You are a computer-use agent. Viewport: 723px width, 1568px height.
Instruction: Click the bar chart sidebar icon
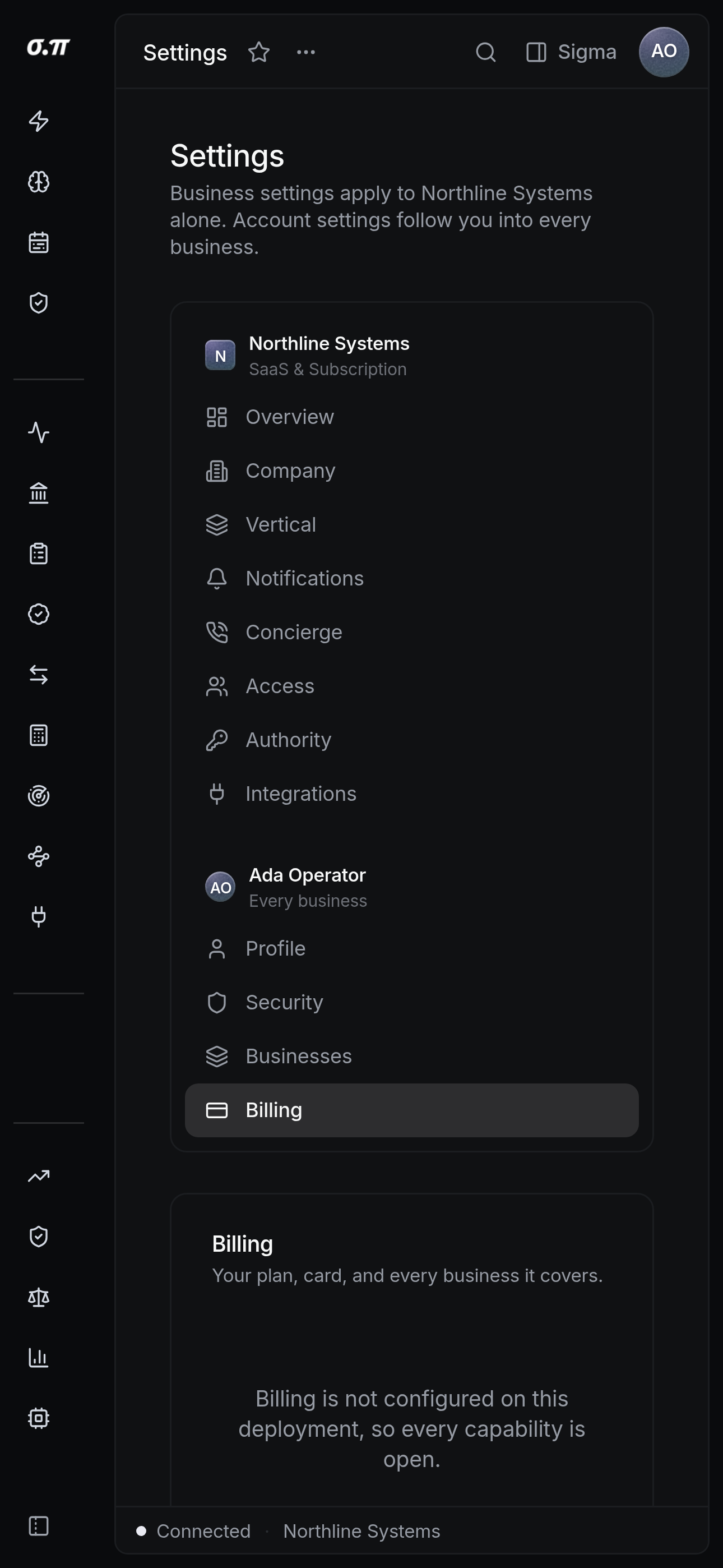point(38,1358)
